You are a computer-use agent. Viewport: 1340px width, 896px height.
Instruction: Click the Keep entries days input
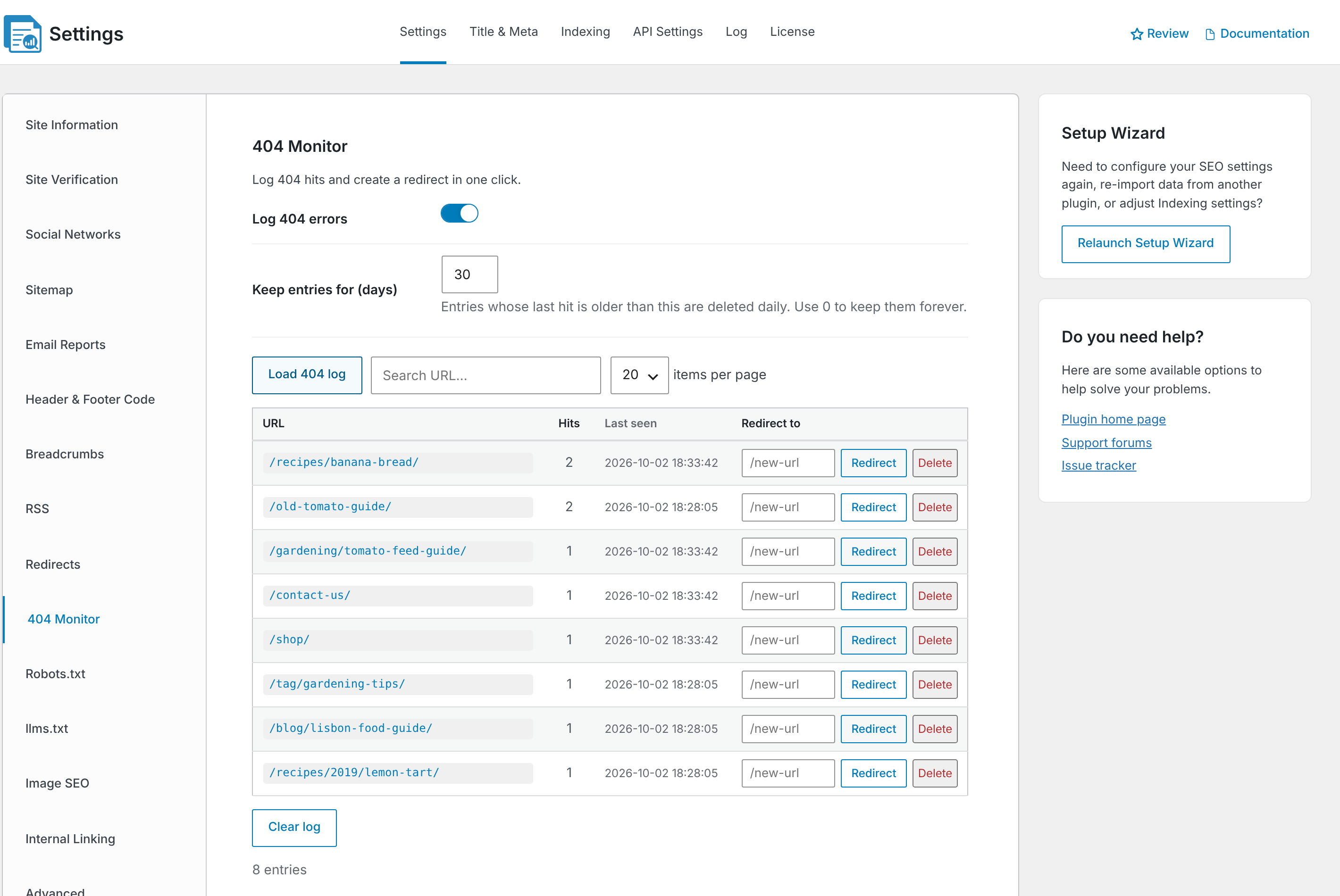[x=469, y=274]
